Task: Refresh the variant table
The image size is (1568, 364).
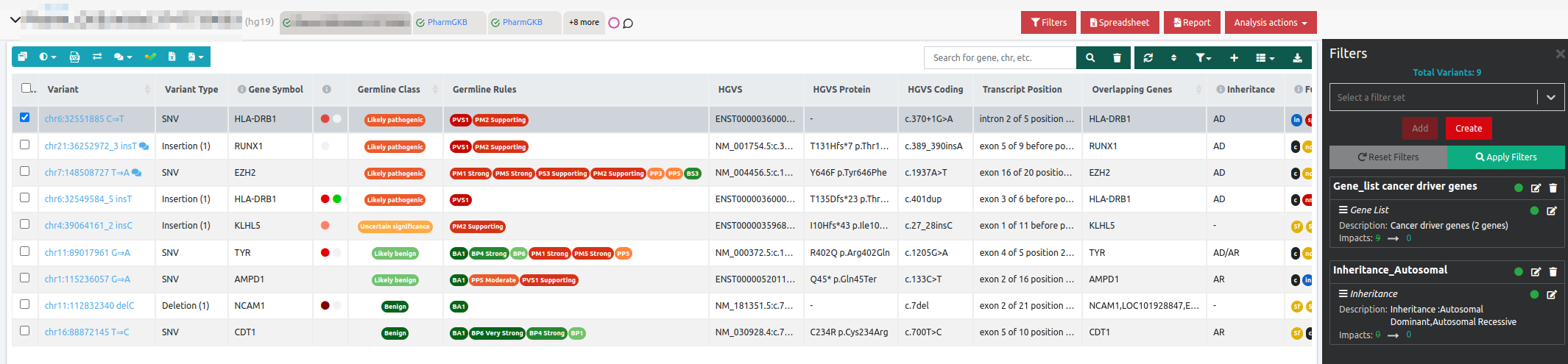Action: coord(1148,57)
